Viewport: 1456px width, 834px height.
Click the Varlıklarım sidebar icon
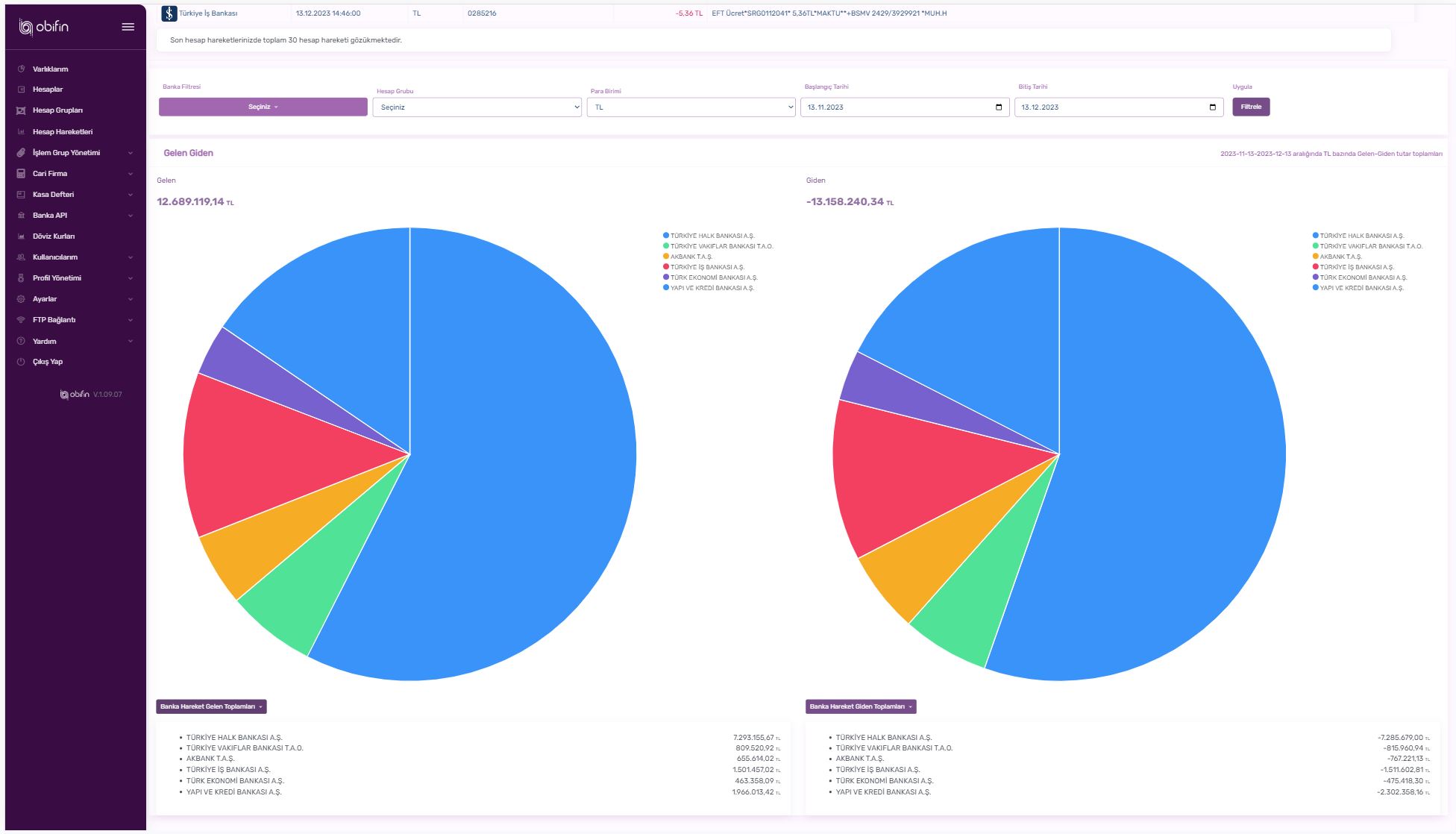[22, 69]
